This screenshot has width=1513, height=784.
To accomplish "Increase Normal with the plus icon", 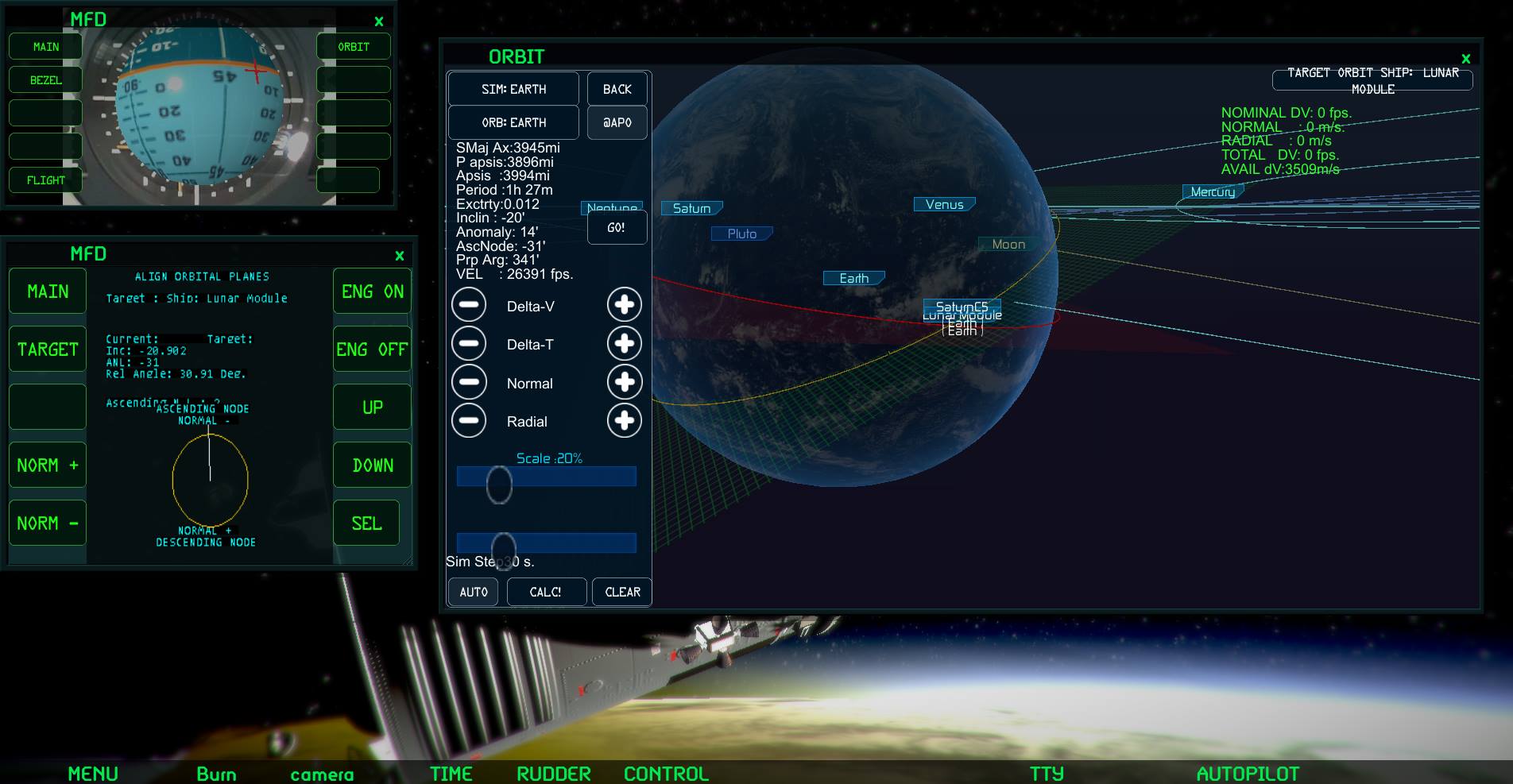I will (x=625, y=382).
